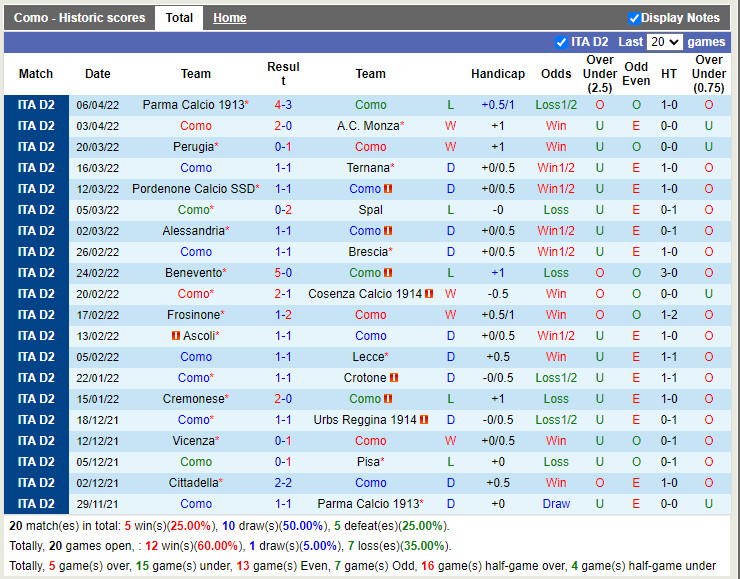Select the Total tab
This screenshot has height=579, width=740.
pyautogui.click(x=179, y=18)
